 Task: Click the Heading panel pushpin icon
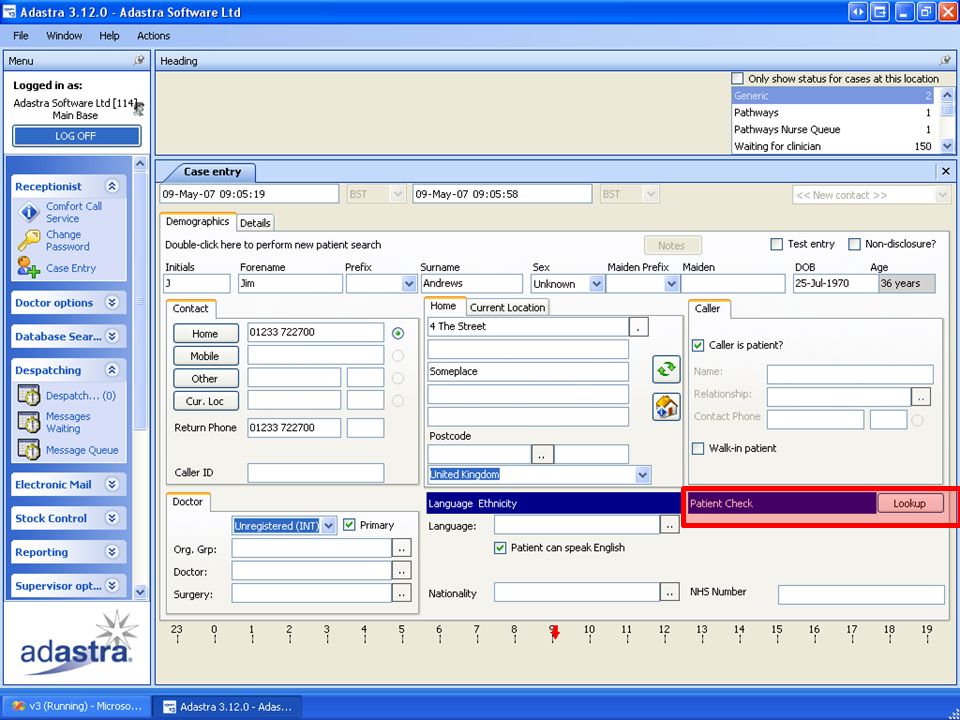pyautogui.click(x=945, y=61)
